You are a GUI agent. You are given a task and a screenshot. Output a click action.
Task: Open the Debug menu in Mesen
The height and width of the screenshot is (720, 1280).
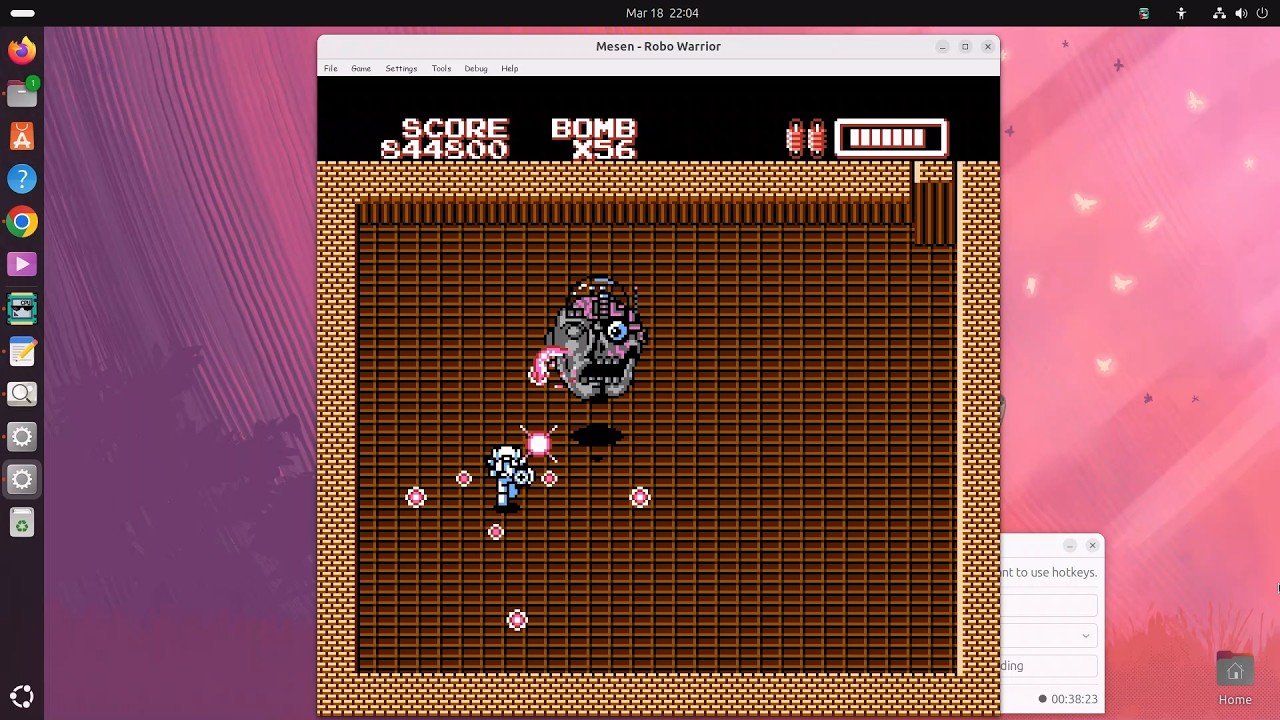[x=476, y=68]
